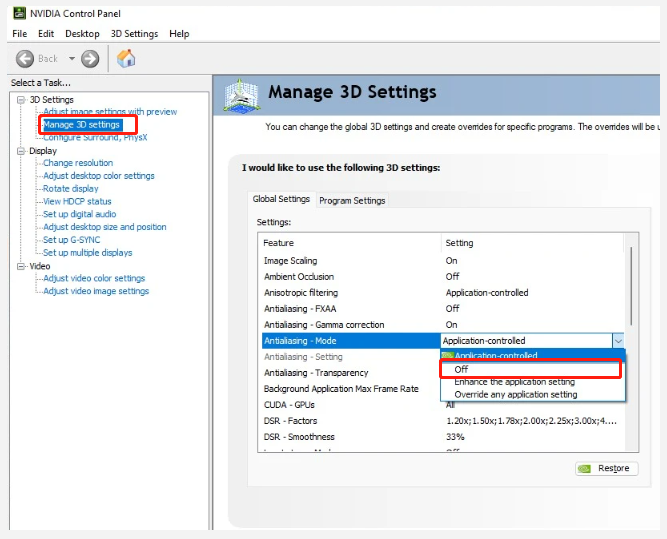Open the File menu

coord(20,34)
